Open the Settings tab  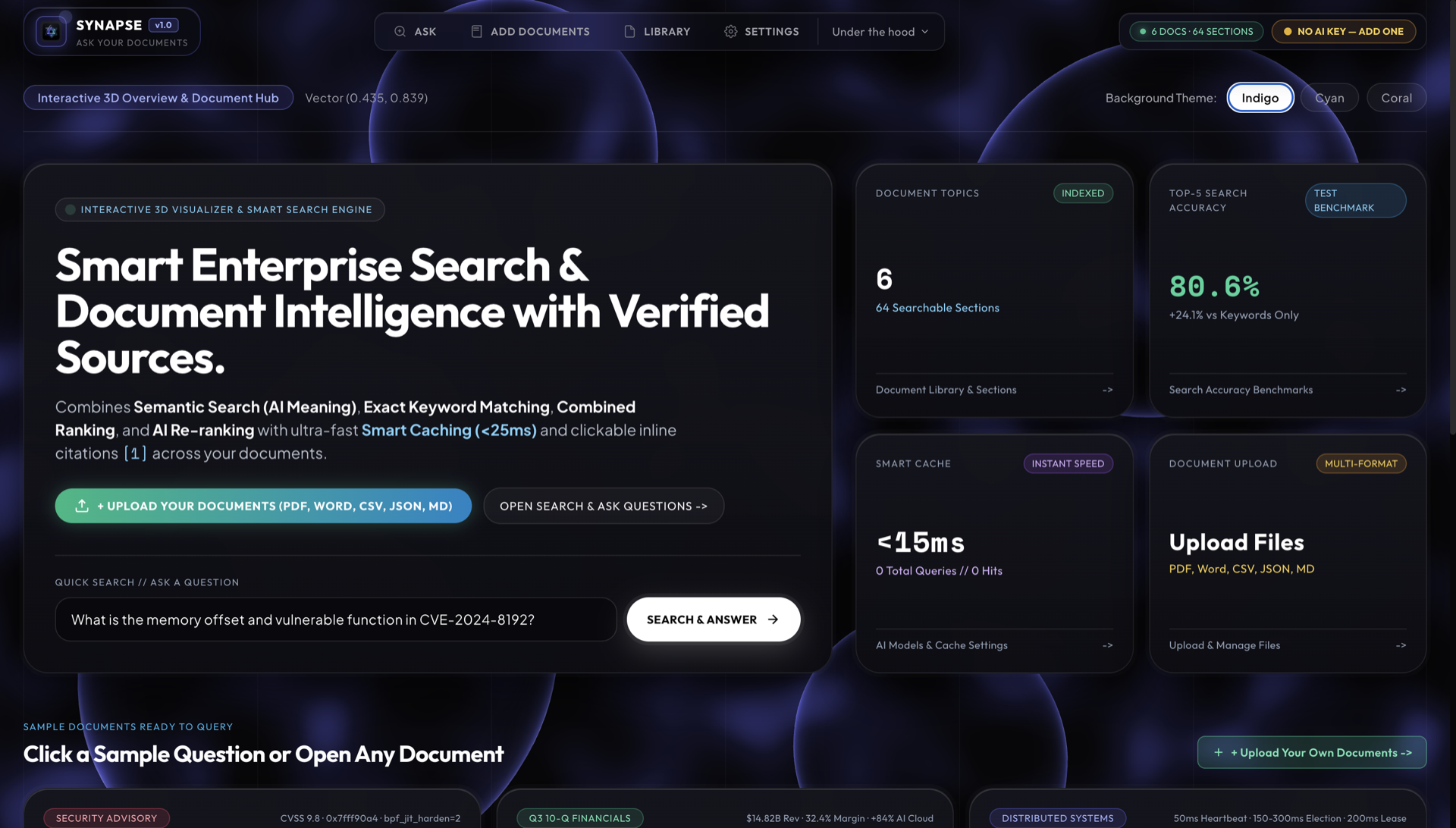[x=761, y=31]
